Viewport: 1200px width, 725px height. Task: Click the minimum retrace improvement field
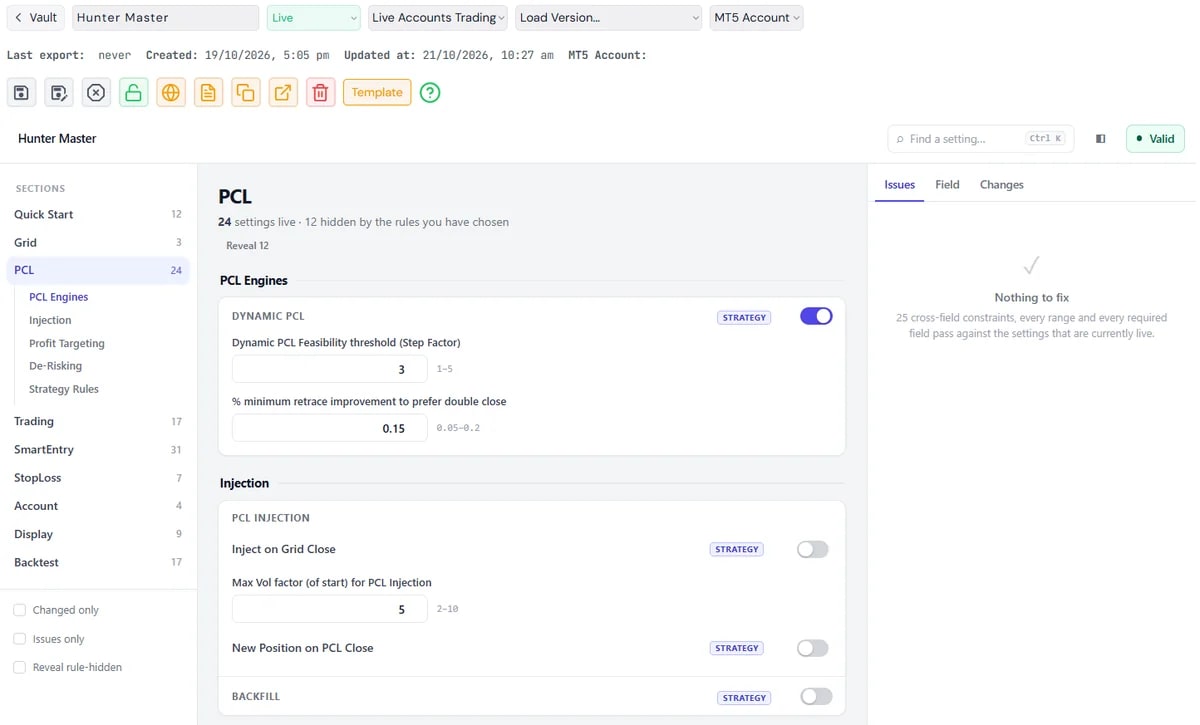pos(330,428)
